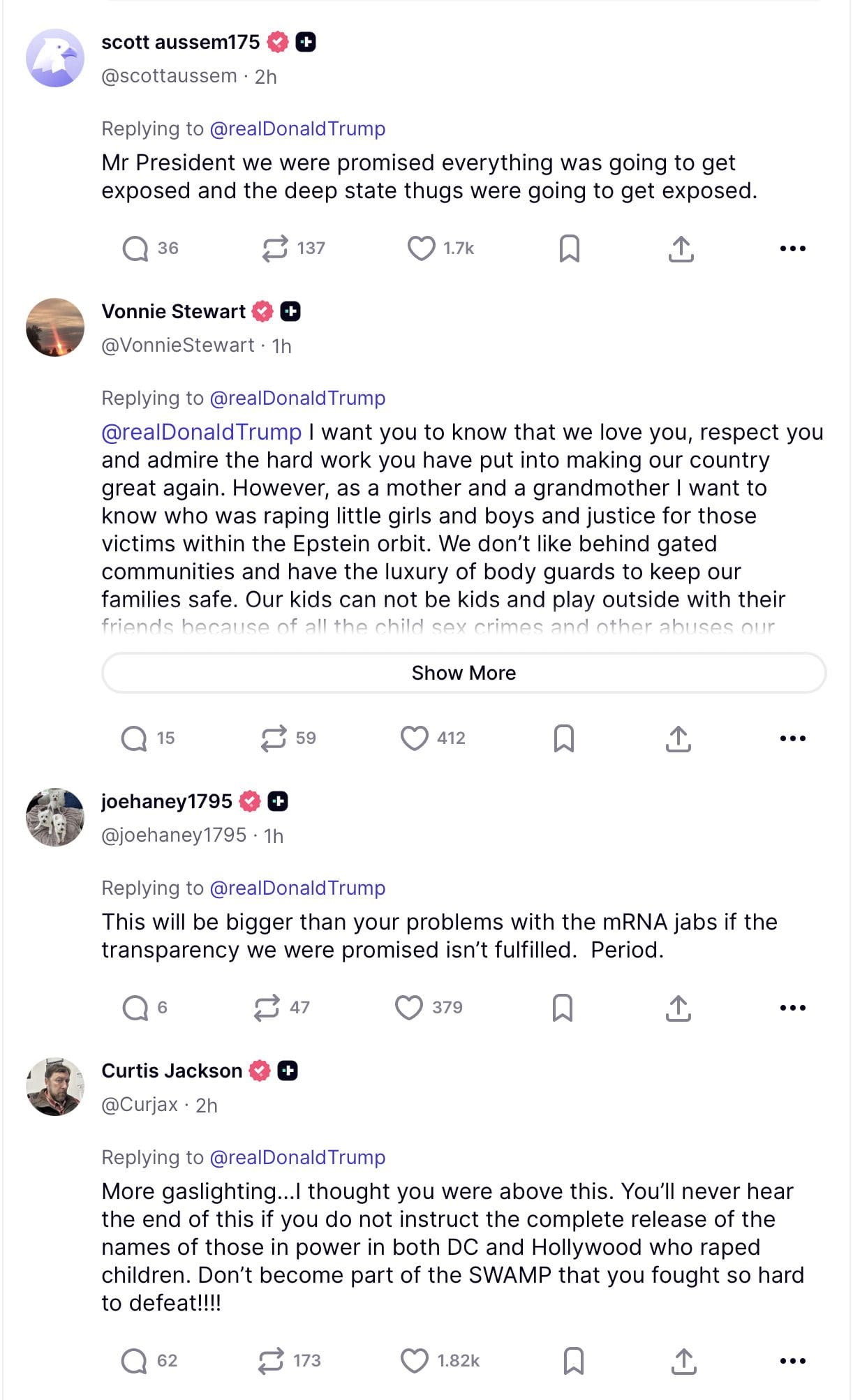Like scott aussem175's reply
Image resolution: width=853 pixels, height=1400 pixels.
coord(421,248)
